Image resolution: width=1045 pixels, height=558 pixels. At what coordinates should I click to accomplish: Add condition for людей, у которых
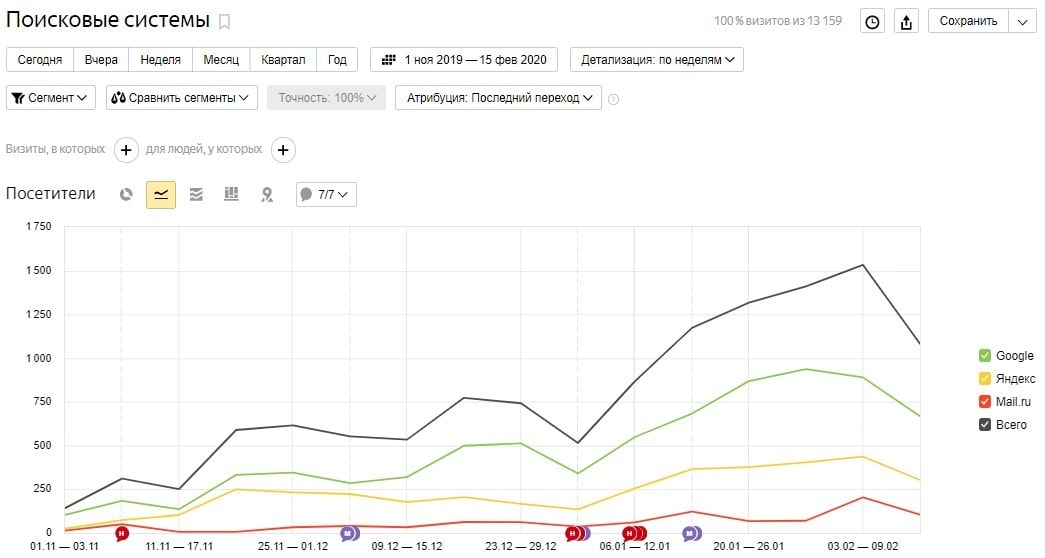coord(283,150)
